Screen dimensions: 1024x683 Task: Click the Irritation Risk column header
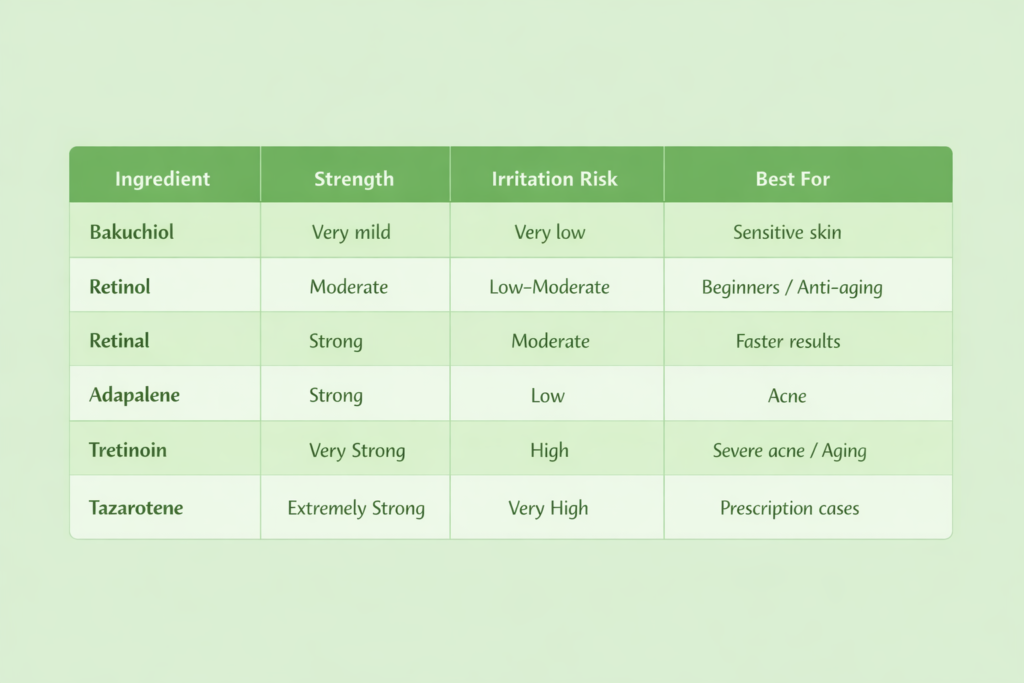[x=554, y=180]
